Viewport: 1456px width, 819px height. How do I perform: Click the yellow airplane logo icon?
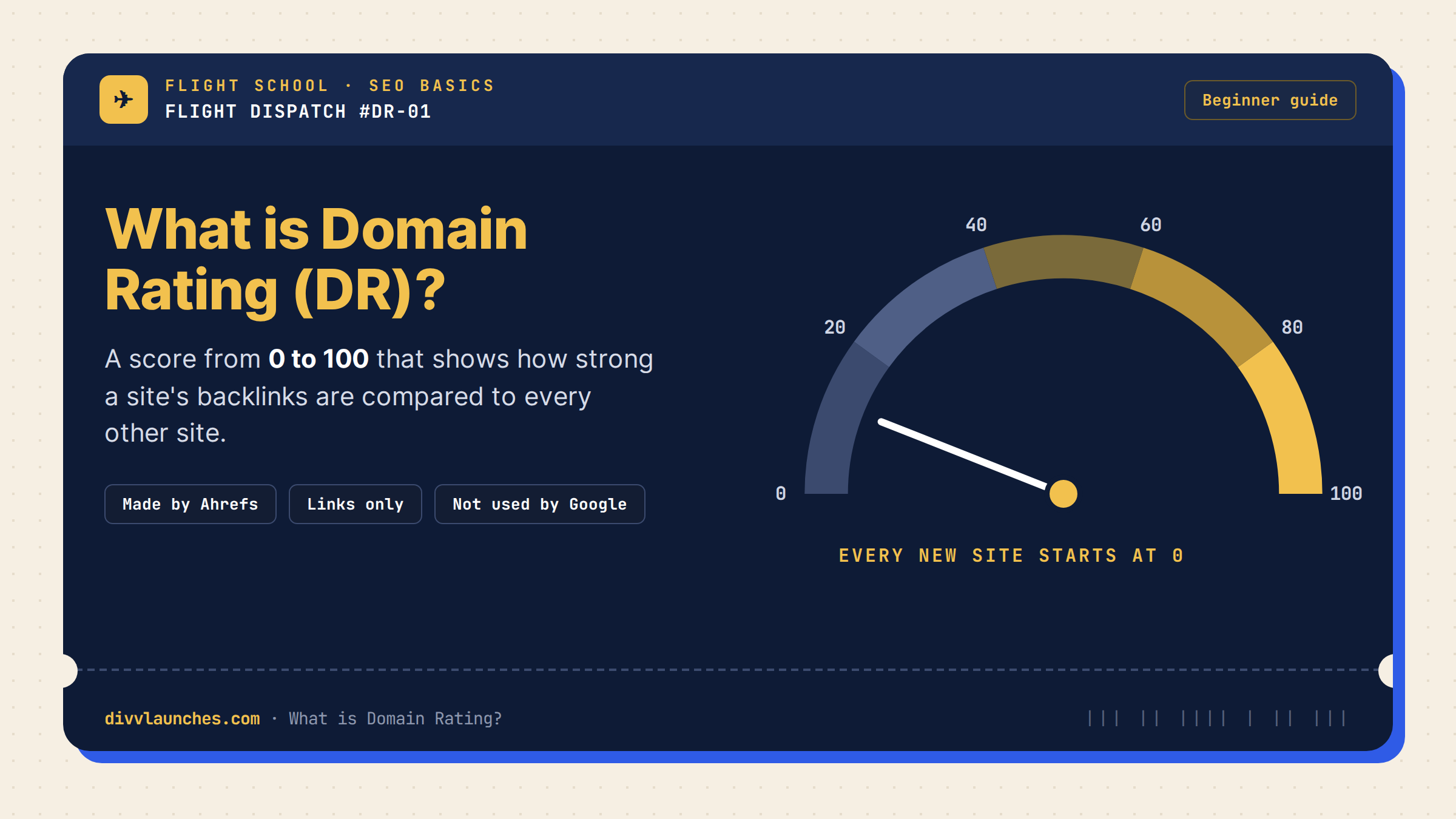(x=124, y=99)
